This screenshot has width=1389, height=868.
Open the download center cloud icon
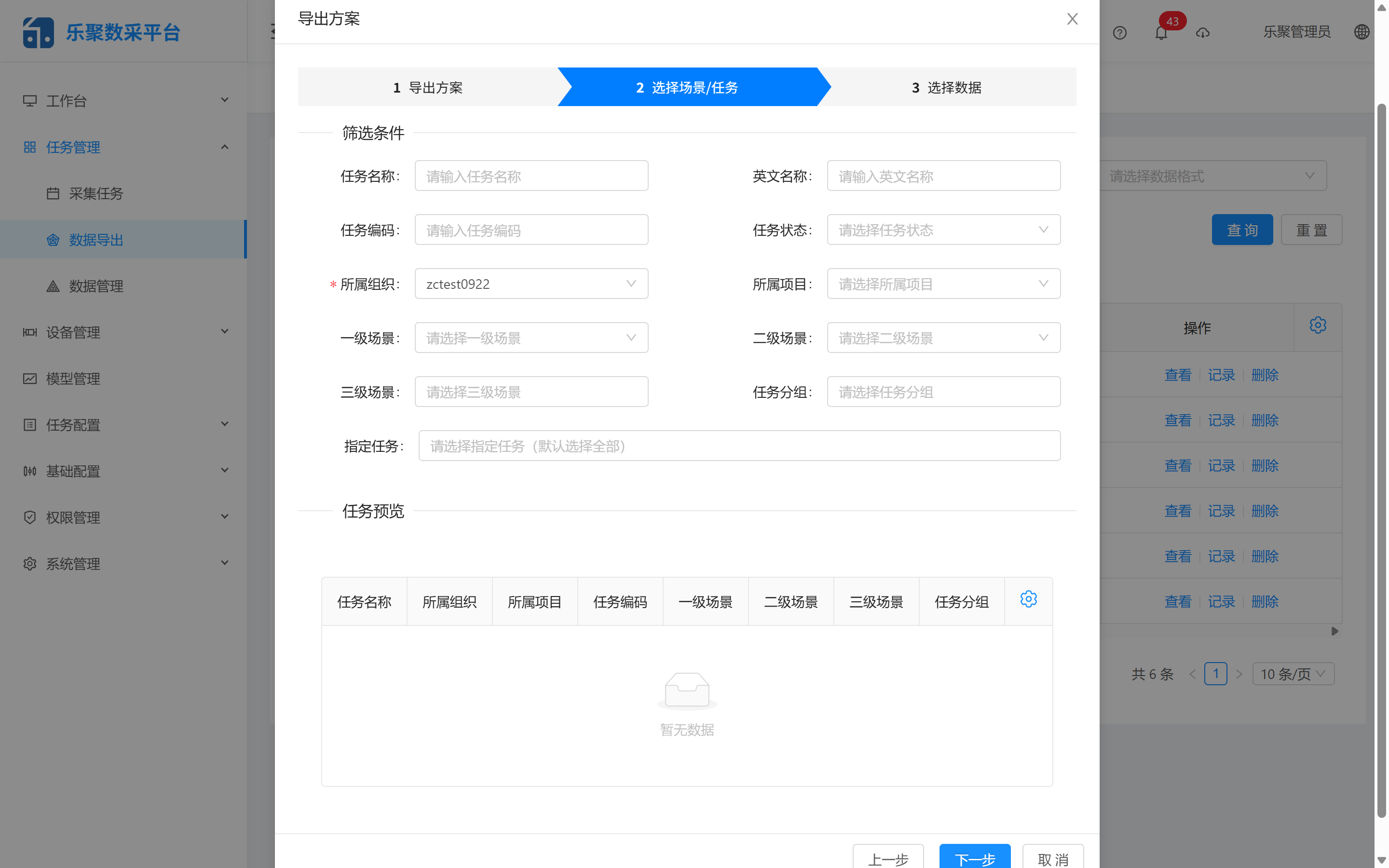tap(1203, 32)
